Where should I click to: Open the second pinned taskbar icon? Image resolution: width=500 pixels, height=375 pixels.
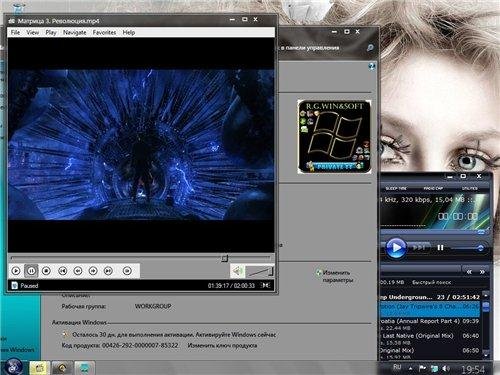pos(62,368)
